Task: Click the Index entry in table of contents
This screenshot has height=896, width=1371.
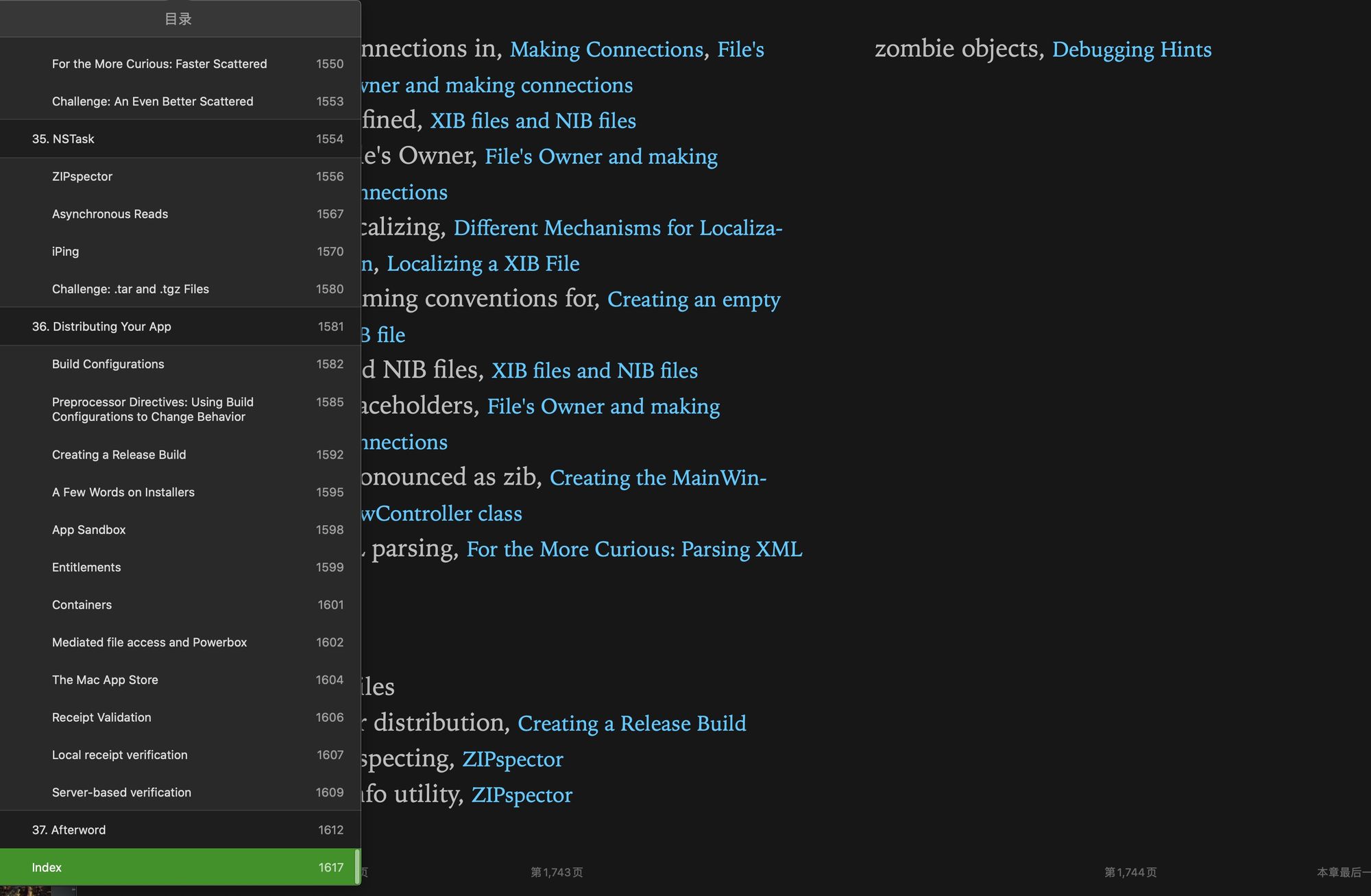Action: point(180,866)
